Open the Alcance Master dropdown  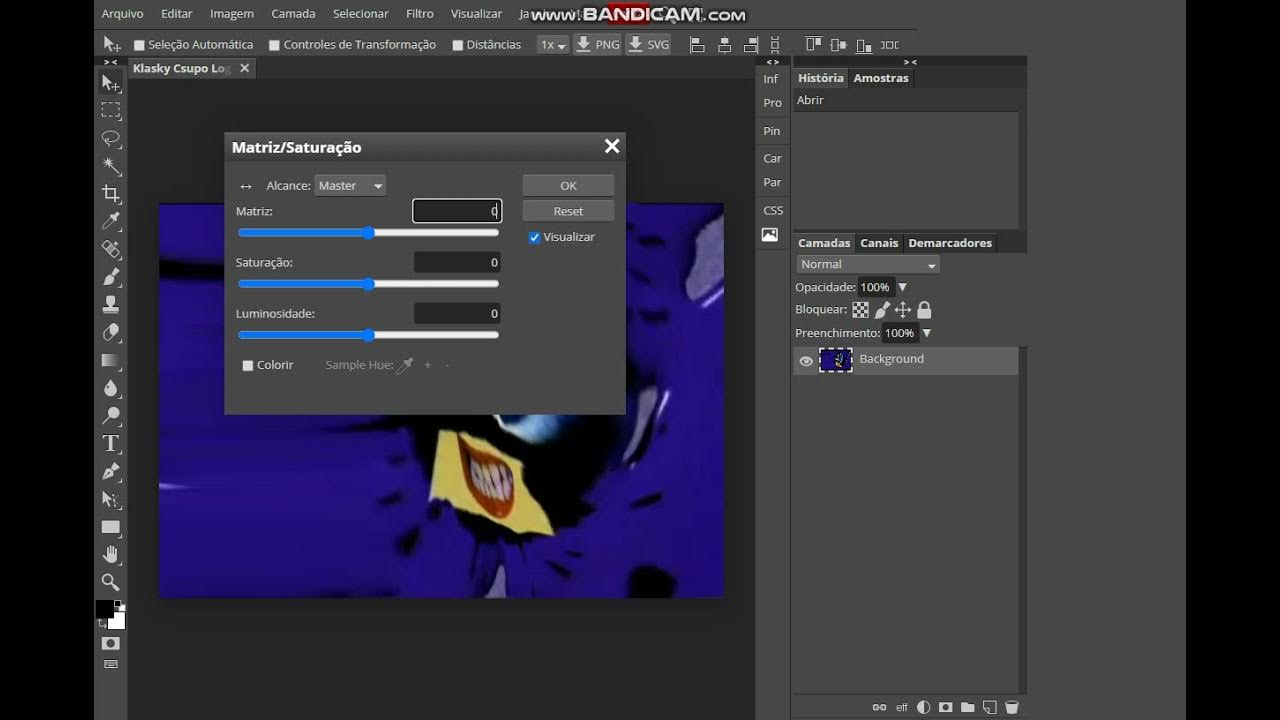coord(350,185)
